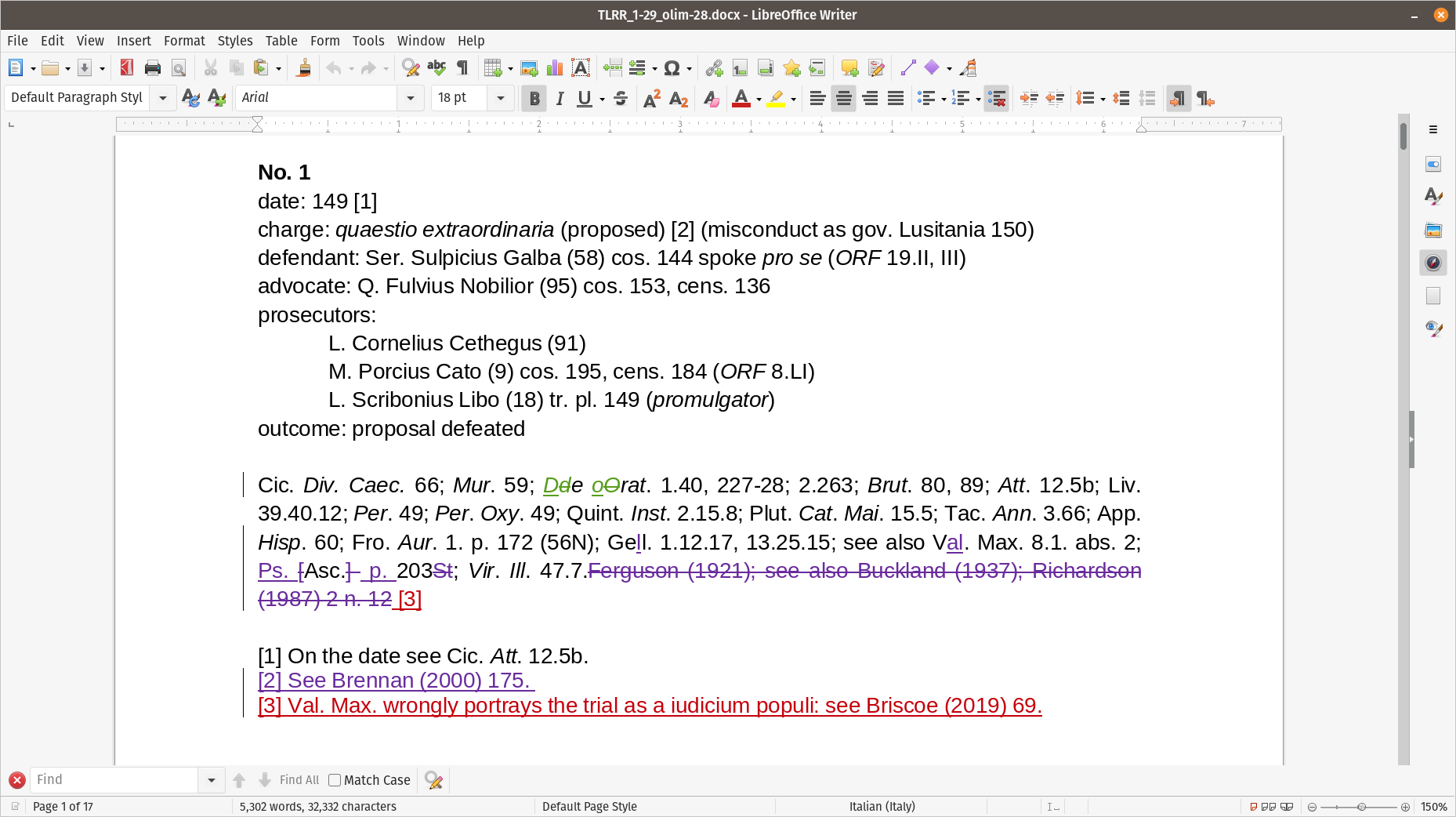The image size is (1456, 817).
Task: Clone formatting paintbrush tool
Action: (x=304, y=68)
